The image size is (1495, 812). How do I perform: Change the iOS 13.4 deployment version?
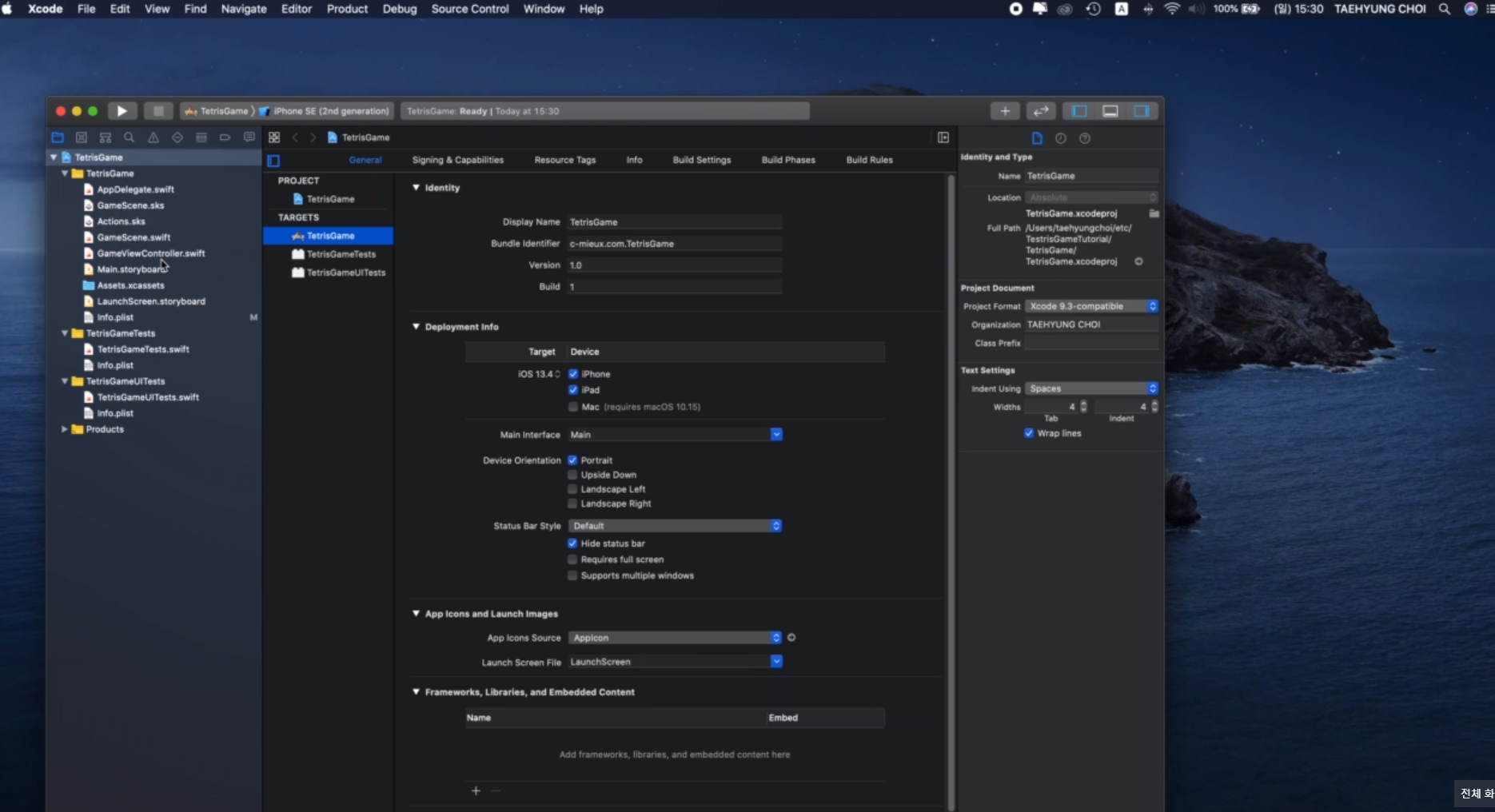tap(539, 374)
